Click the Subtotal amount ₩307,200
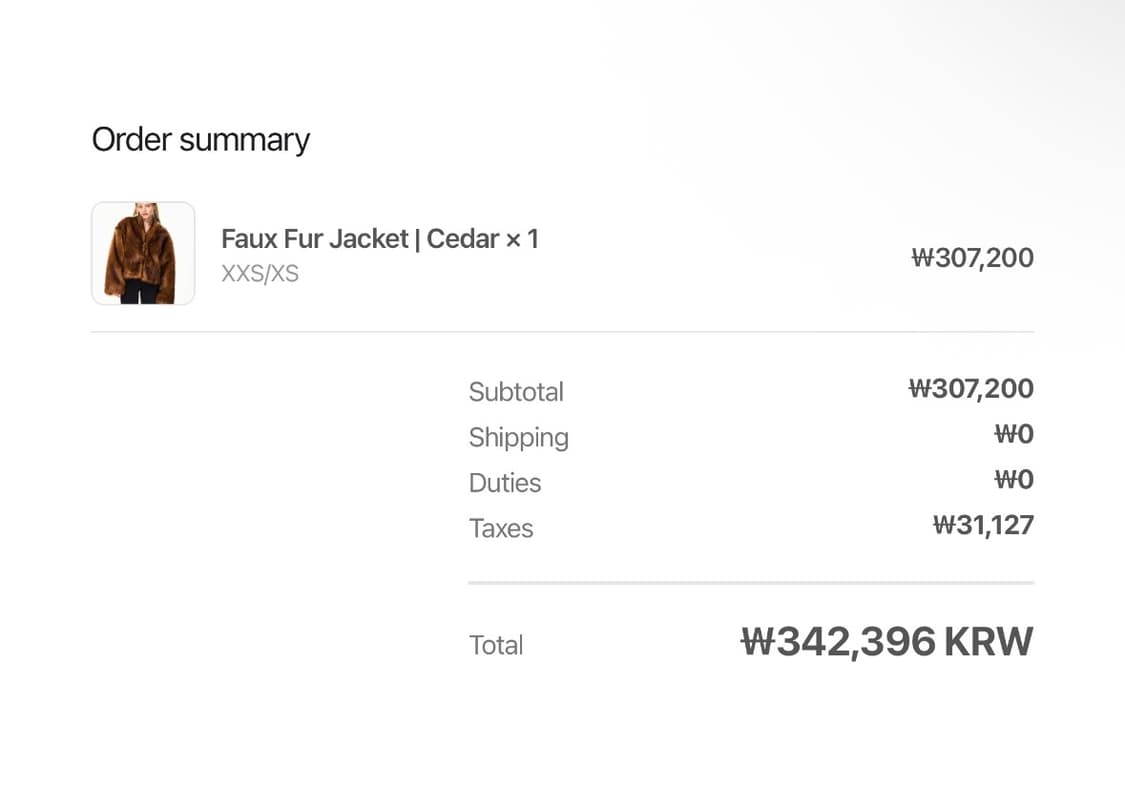 pyautogui.click(x=970, y=388)
